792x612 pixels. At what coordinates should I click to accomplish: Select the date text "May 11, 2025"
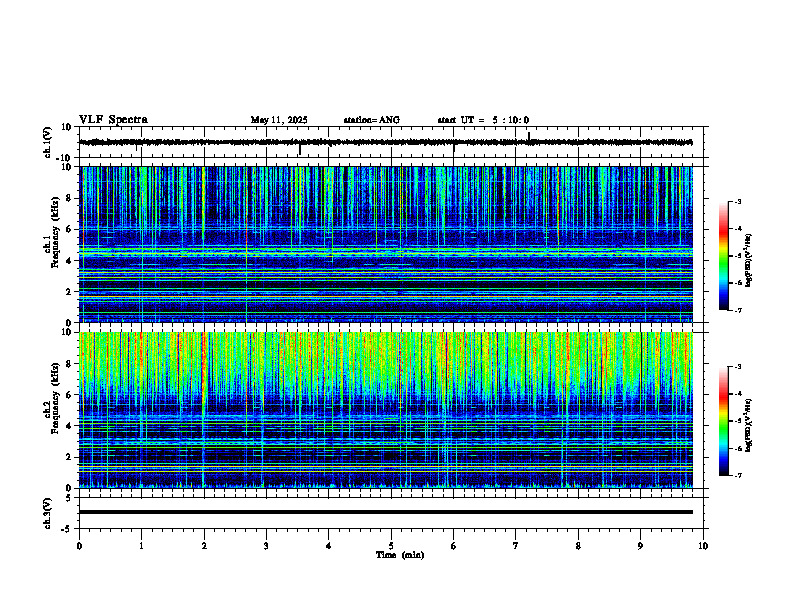(279, 120)
